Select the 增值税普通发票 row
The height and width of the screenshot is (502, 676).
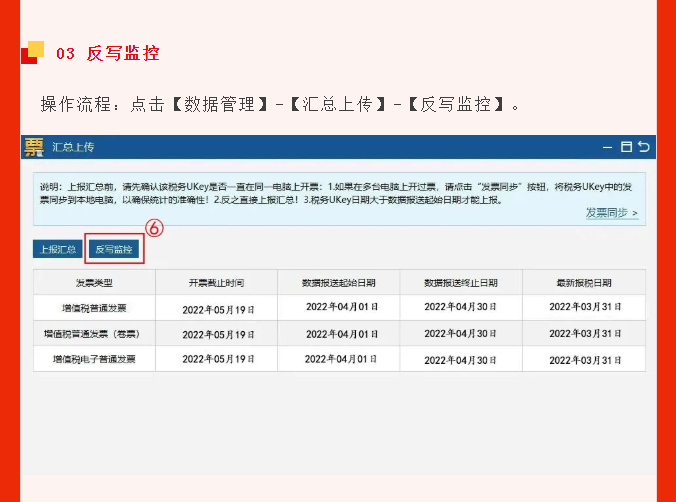339,308
